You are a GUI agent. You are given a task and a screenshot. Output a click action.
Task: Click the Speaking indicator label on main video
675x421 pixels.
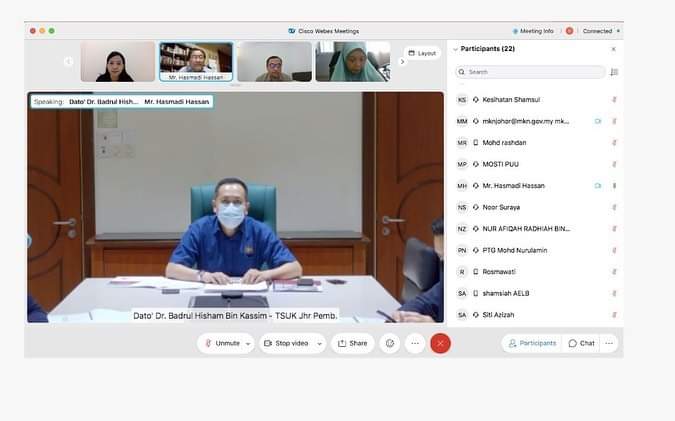(x=122, y=102)
